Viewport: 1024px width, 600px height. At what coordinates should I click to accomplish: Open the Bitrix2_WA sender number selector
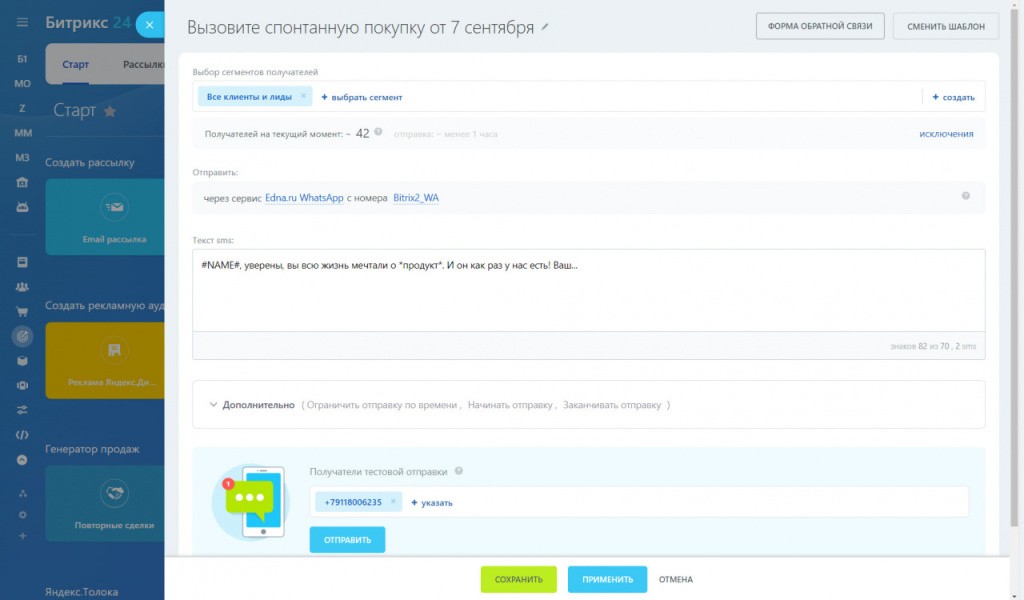415,198
